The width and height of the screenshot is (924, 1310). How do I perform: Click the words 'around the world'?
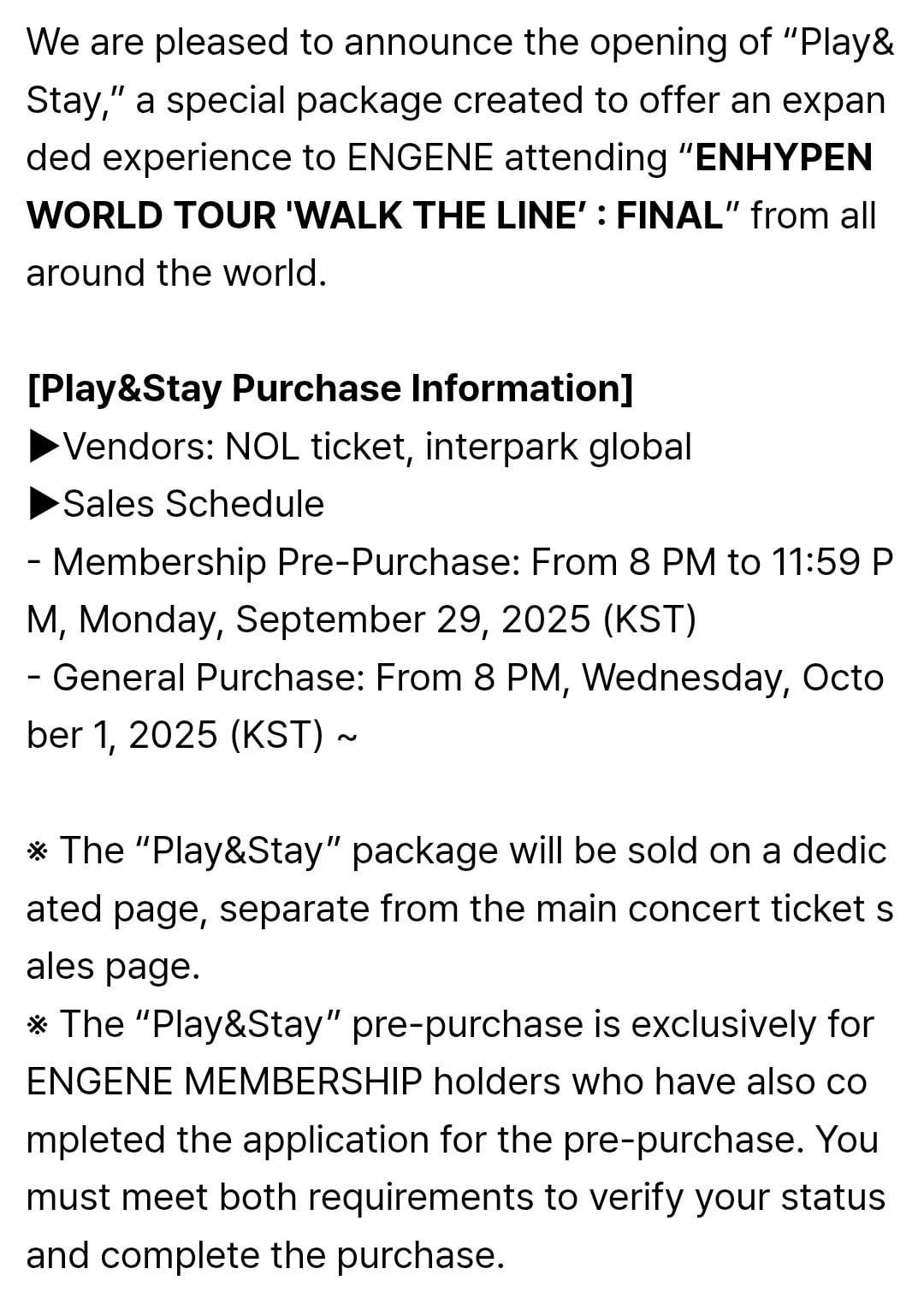[176, 274]
